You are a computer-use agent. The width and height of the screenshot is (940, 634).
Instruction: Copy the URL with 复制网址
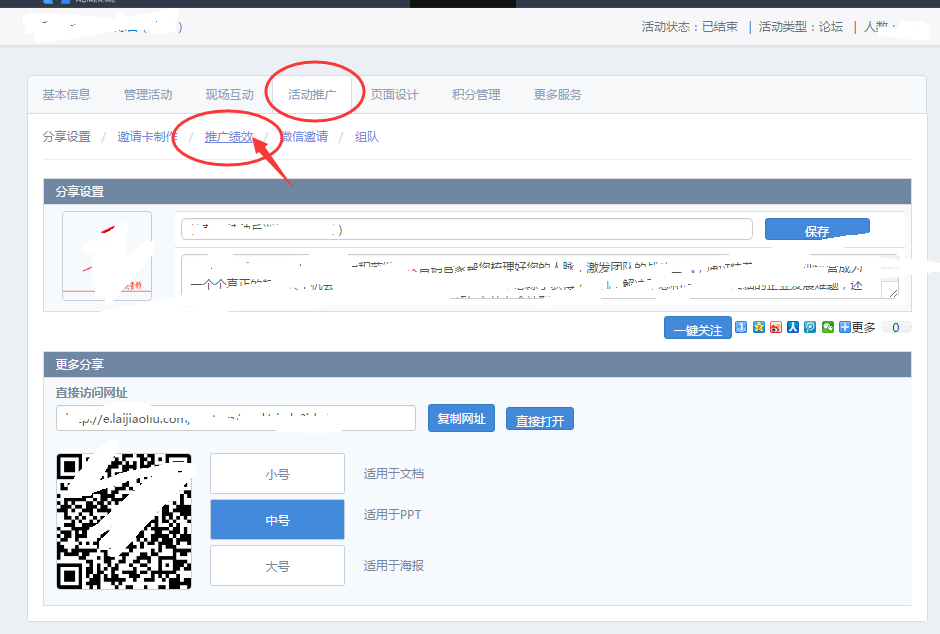461,418
